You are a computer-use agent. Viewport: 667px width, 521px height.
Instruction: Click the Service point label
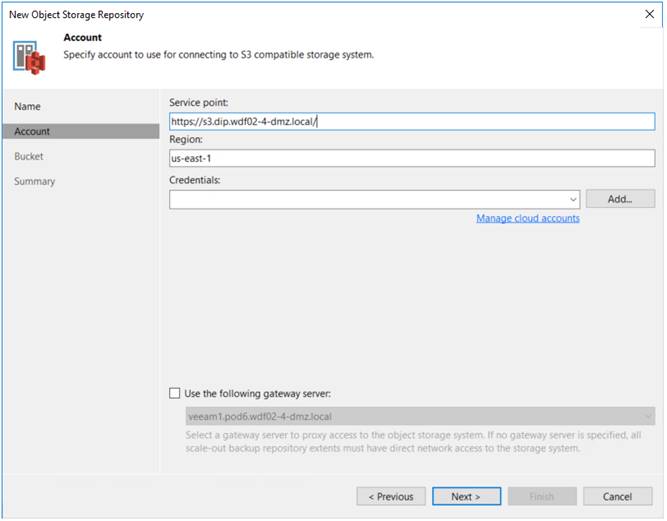coord(199,103)
